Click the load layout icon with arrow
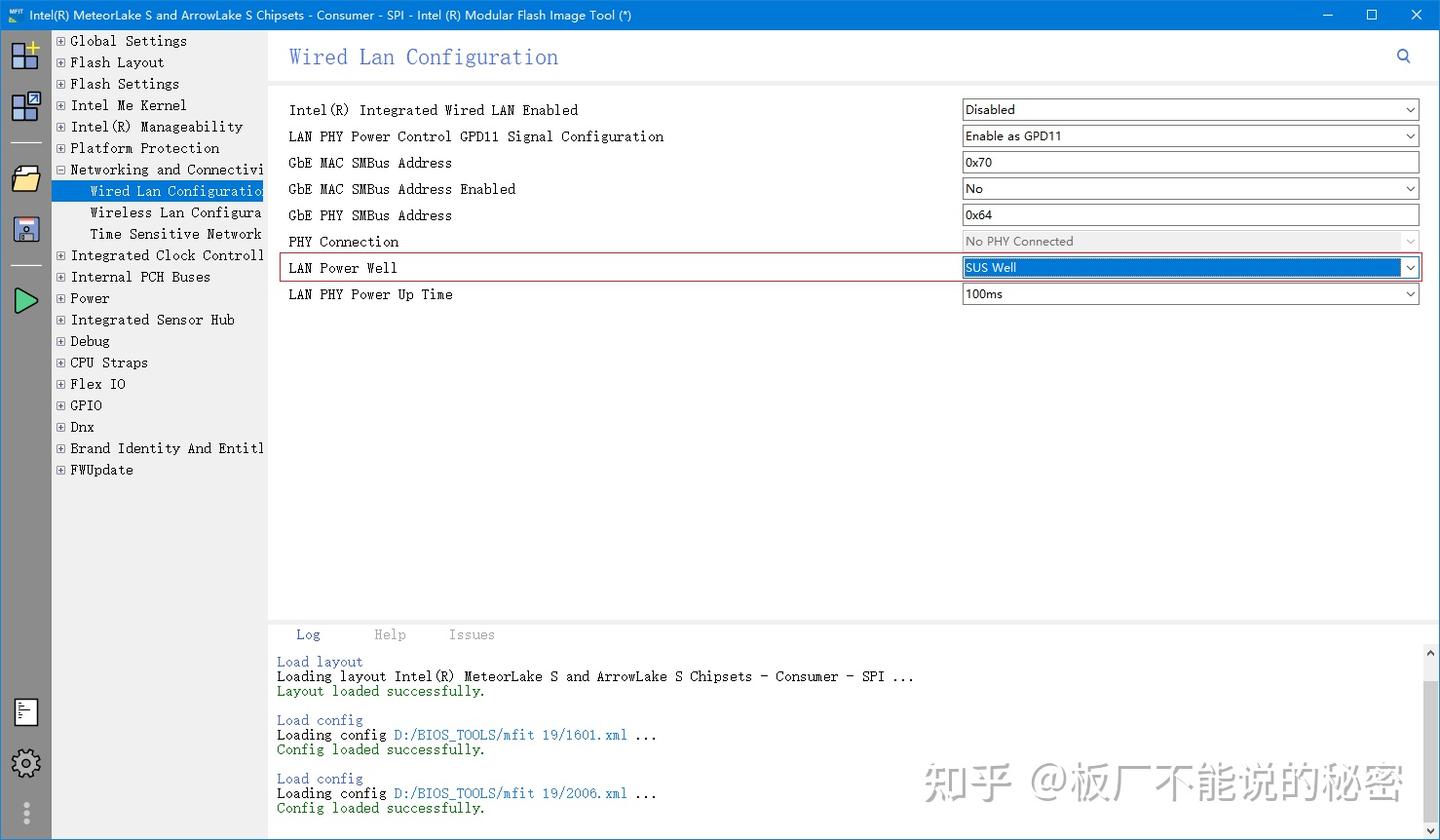The image size is (1440, 840). pyautogui.click(x=25, y=107)
